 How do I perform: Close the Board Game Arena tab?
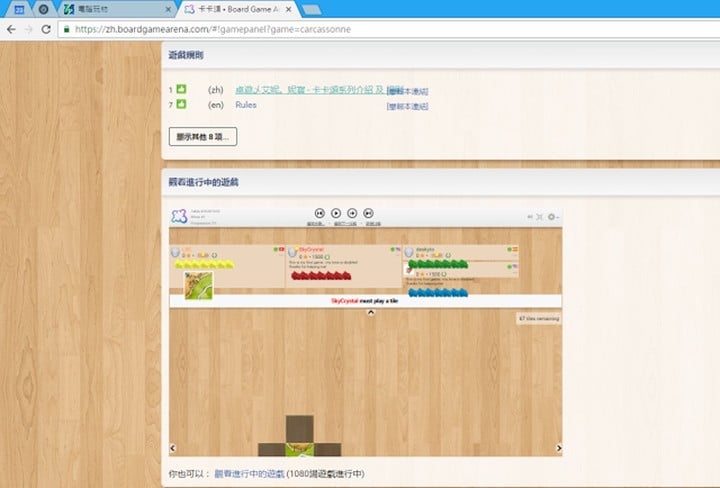click(288, 9)
